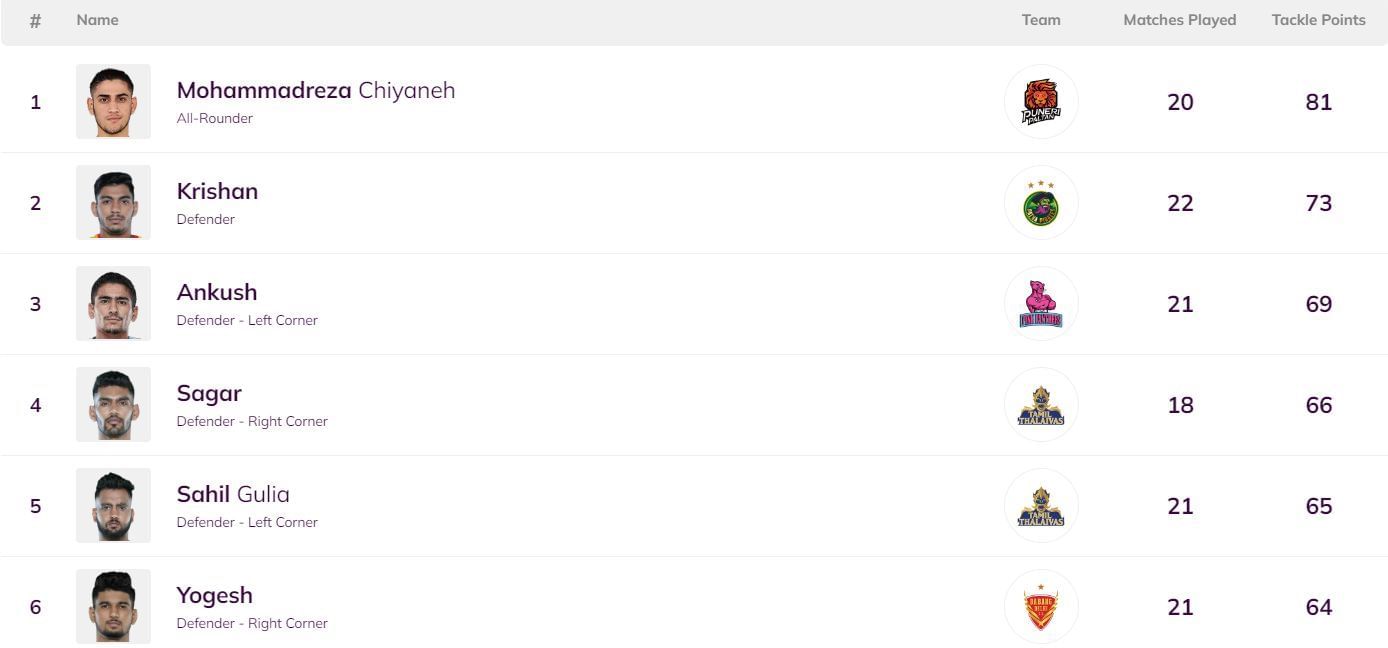Sort by Tackle Points column header
The image size is (1388, 648).
click(1318, 20)
